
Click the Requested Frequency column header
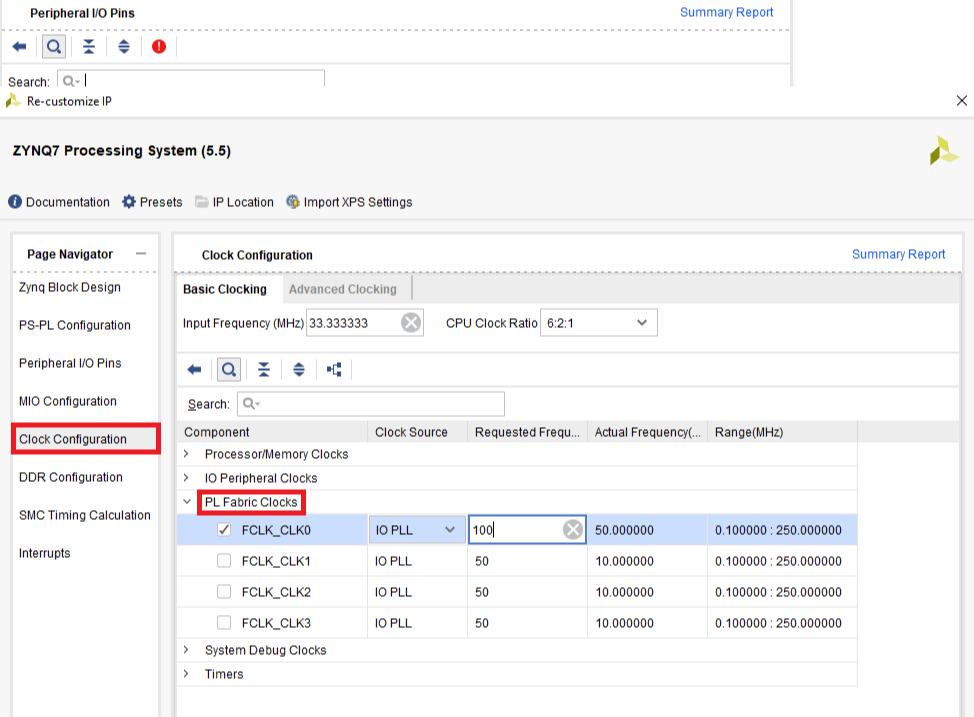(x=527, y=432)
